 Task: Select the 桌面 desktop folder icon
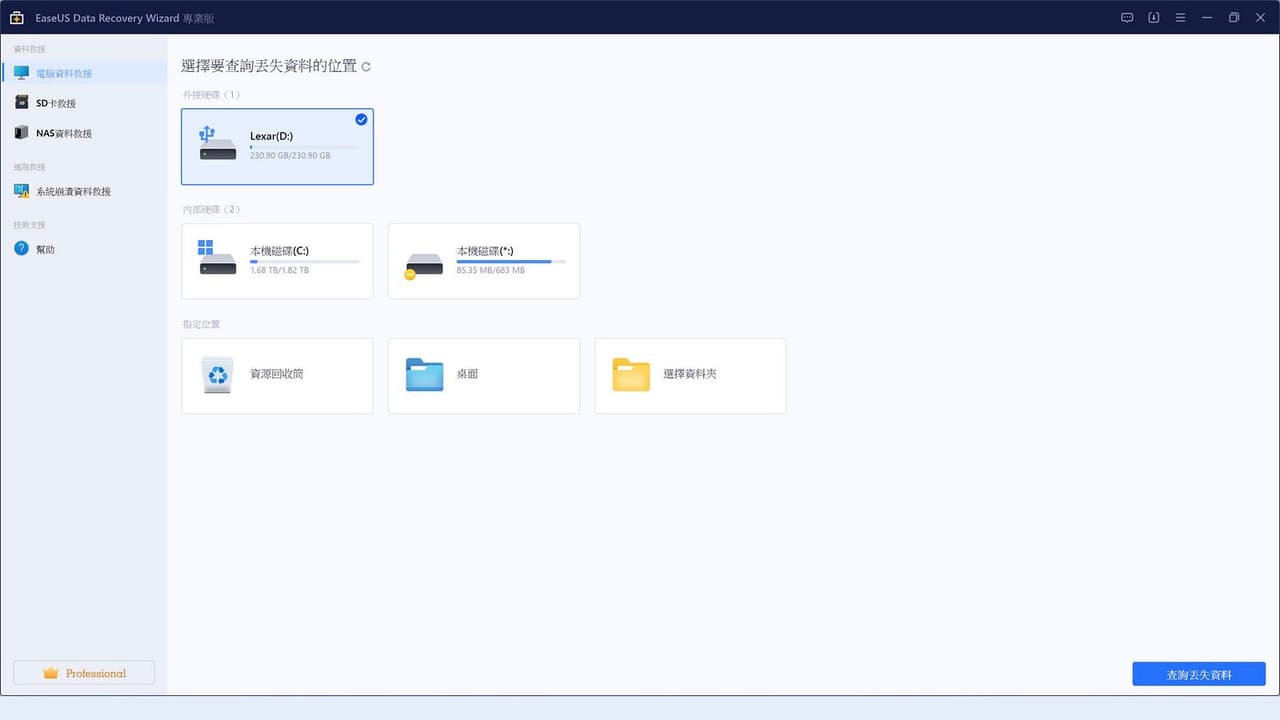[x=424, y=375]
